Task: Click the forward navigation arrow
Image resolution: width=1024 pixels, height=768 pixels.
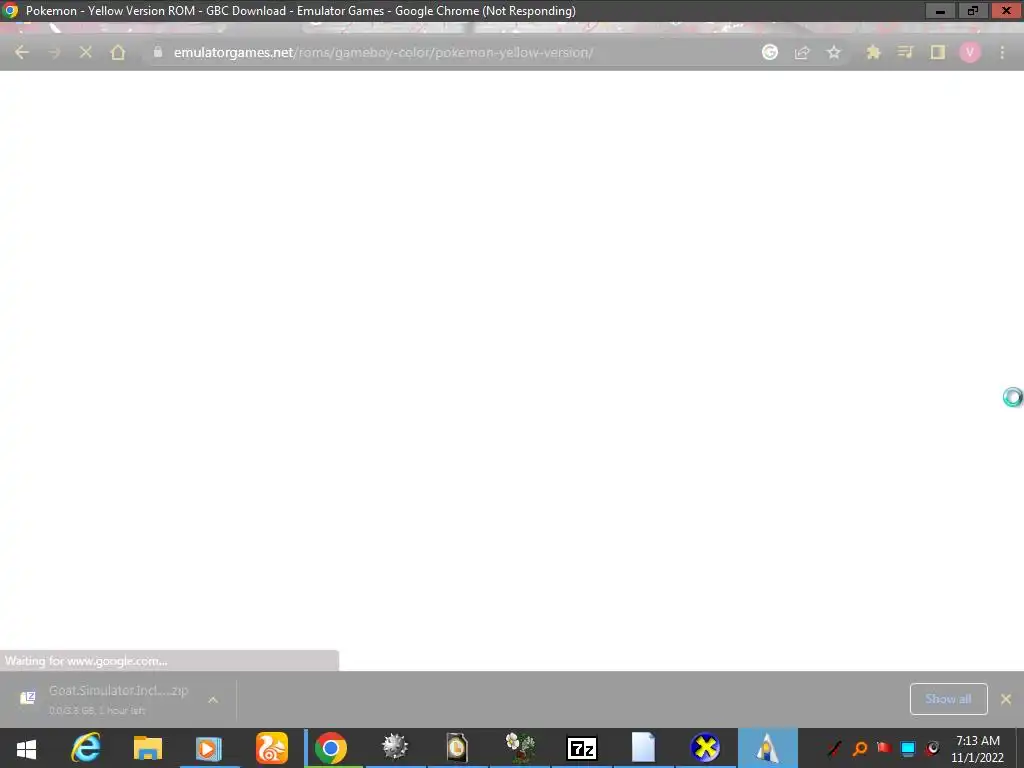Action: [54, 52]
